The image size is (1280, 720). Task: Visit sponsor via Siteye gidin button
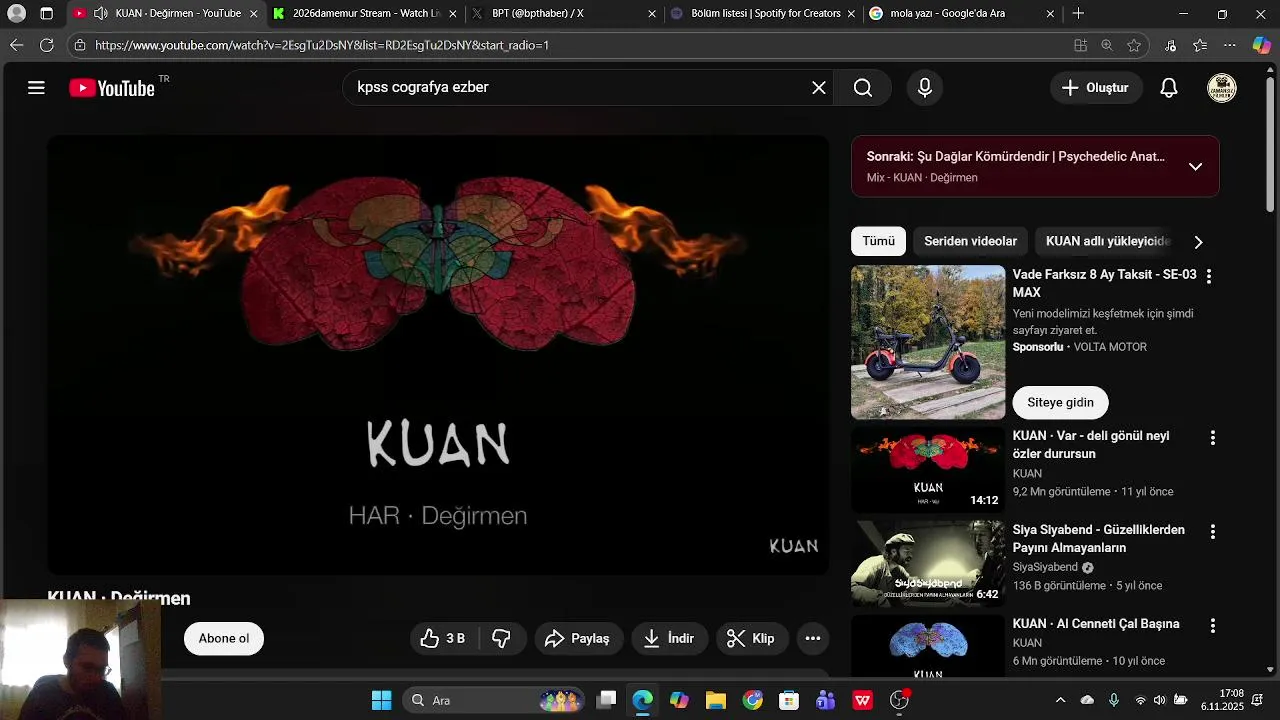1060,402
